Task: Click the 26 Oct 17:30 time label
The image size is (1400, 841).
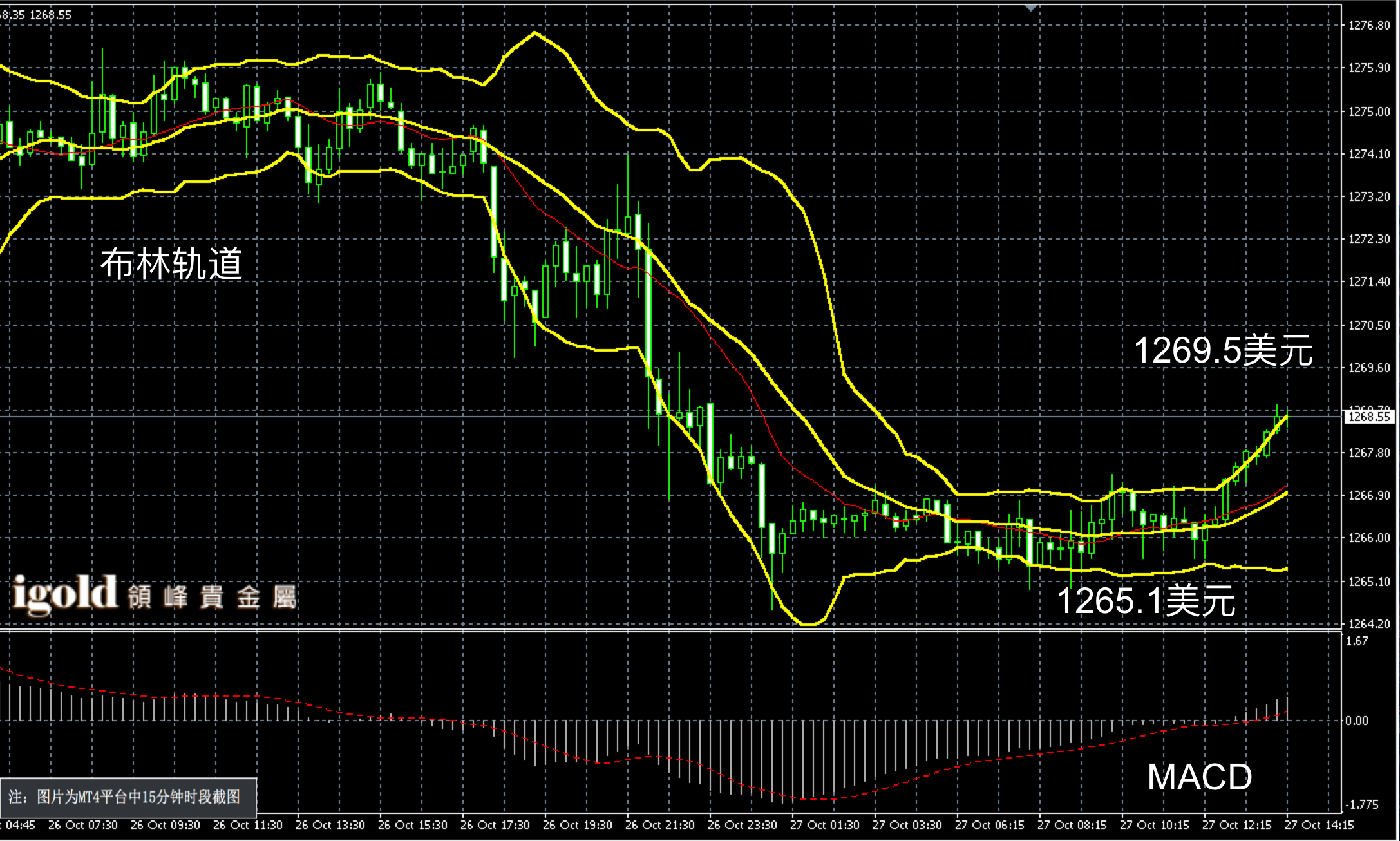Action: pos(495,825)
